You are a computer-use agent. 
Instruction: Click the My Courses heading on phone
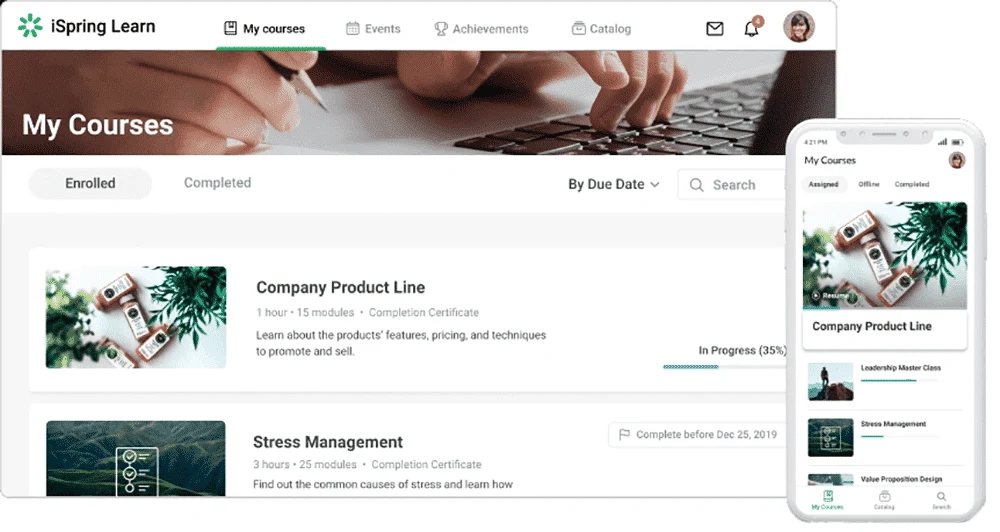(x=830, y=160)
